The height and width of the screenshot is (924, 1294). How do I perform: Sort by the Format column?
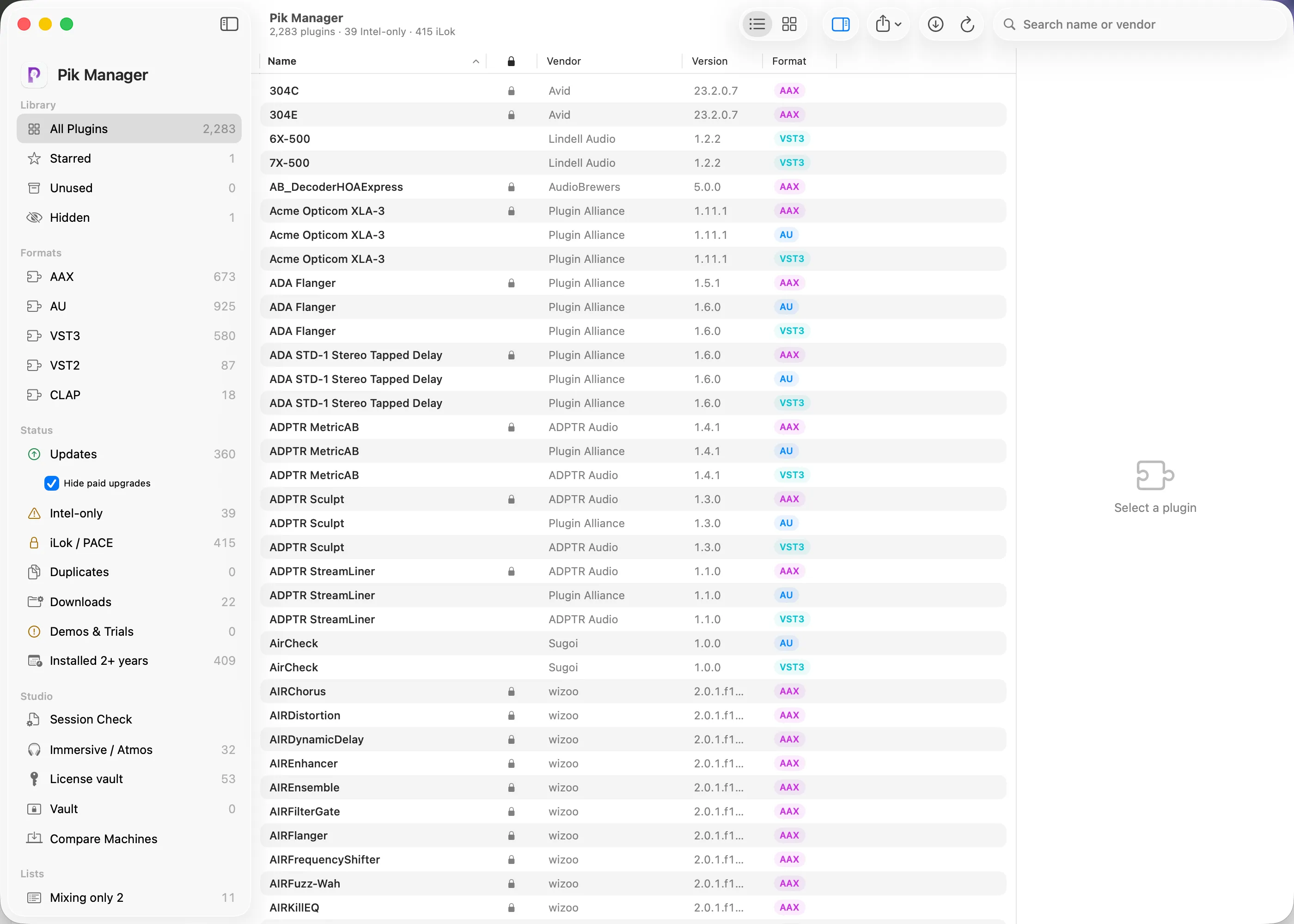[x=799, y=61]
